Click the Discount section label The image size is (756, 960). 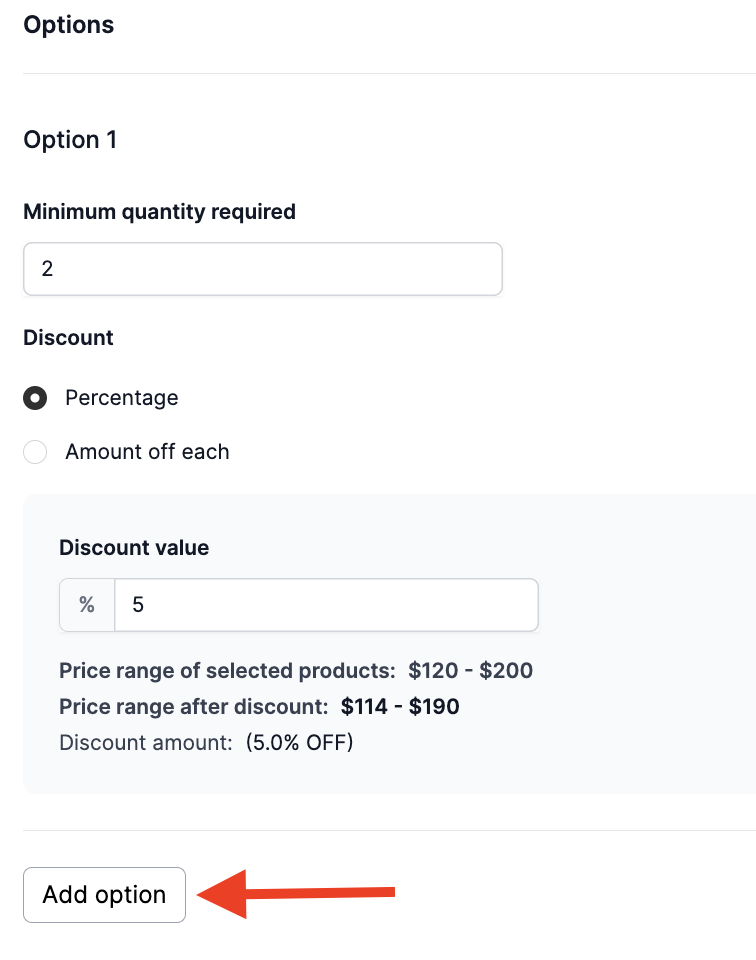(x=68, y=338)
